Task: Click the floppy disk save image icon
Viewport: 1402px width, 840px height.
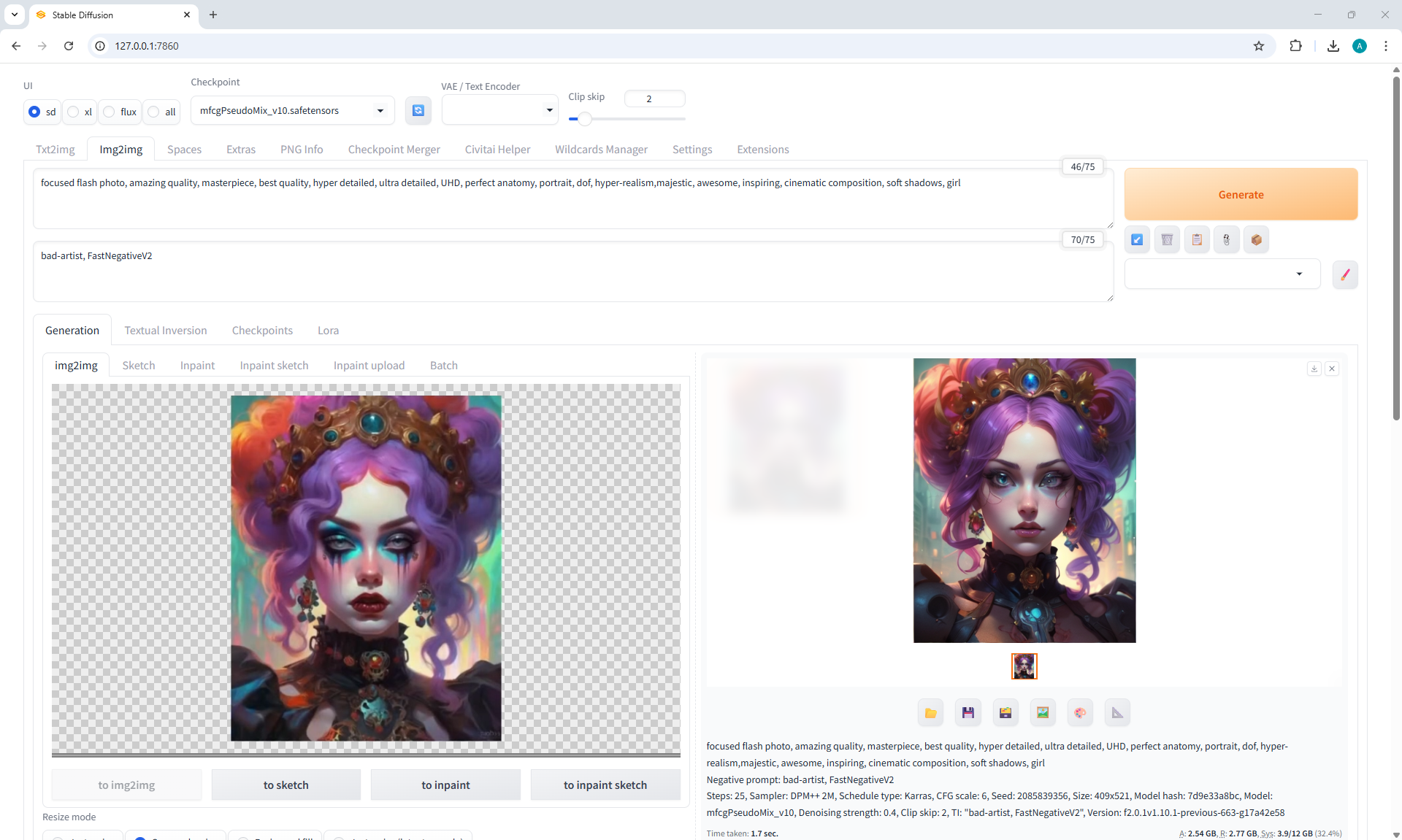Action: pos(968,713)
